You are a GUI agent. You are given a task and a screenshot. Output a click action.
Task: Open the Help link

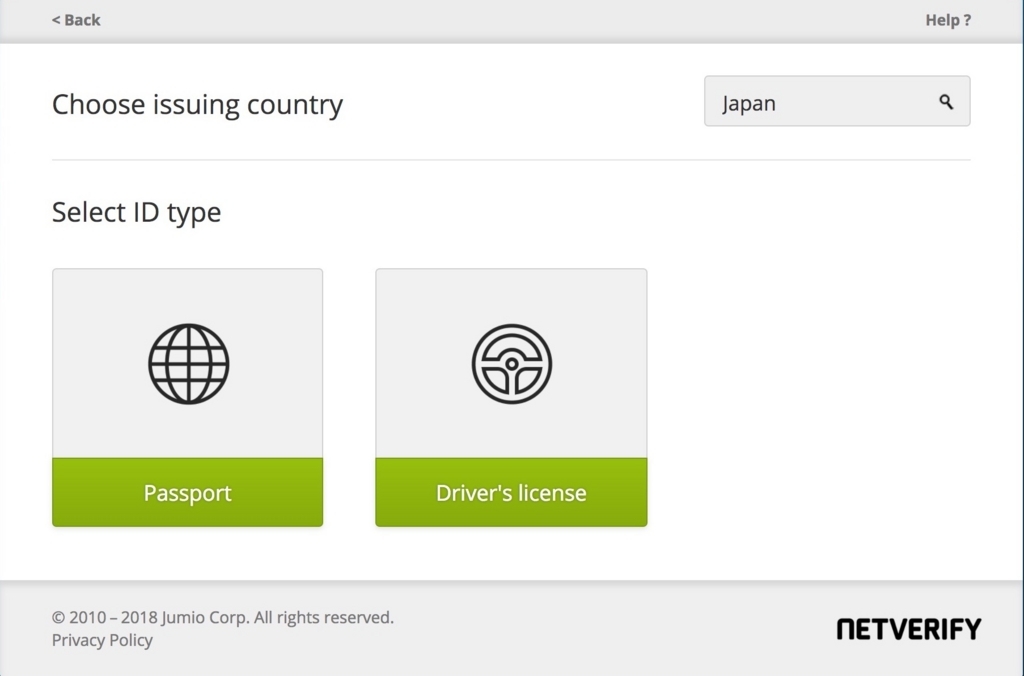tap(948, 20)
